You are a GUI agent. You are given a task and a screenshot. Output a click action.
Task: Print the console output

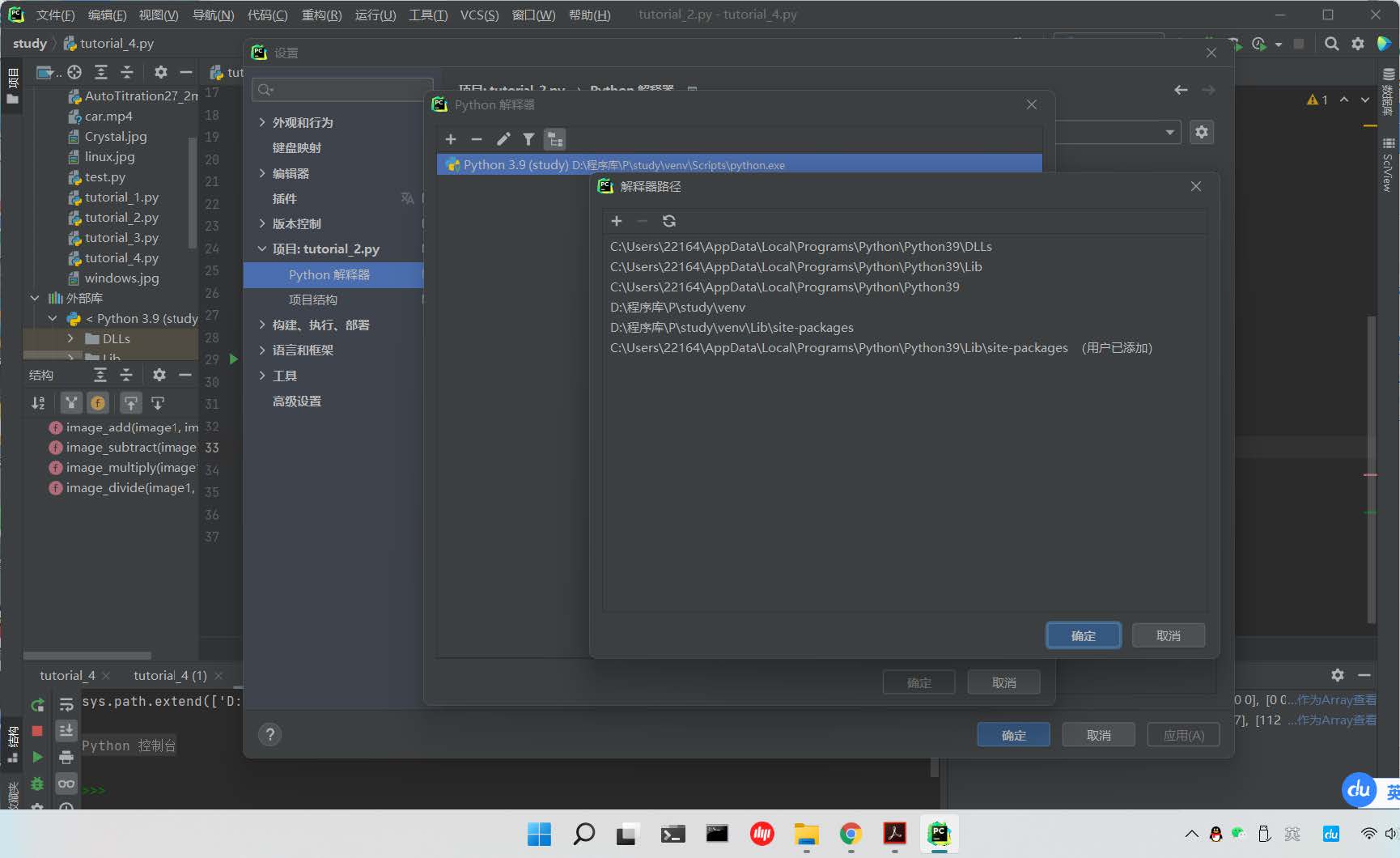[x=66, y=758]
